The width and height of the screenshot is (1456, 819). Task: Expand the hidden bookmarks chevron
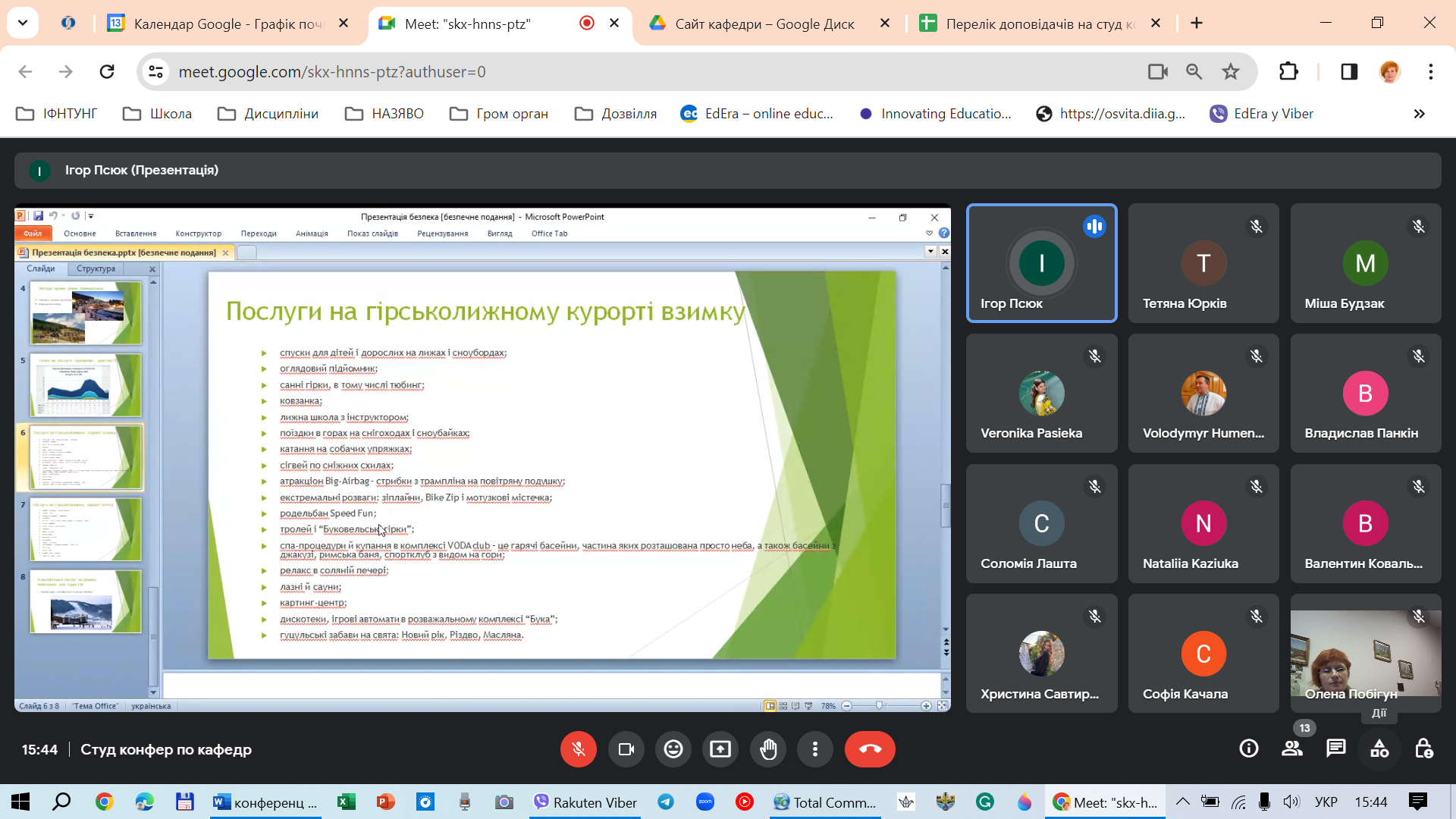pos(1419,114)
